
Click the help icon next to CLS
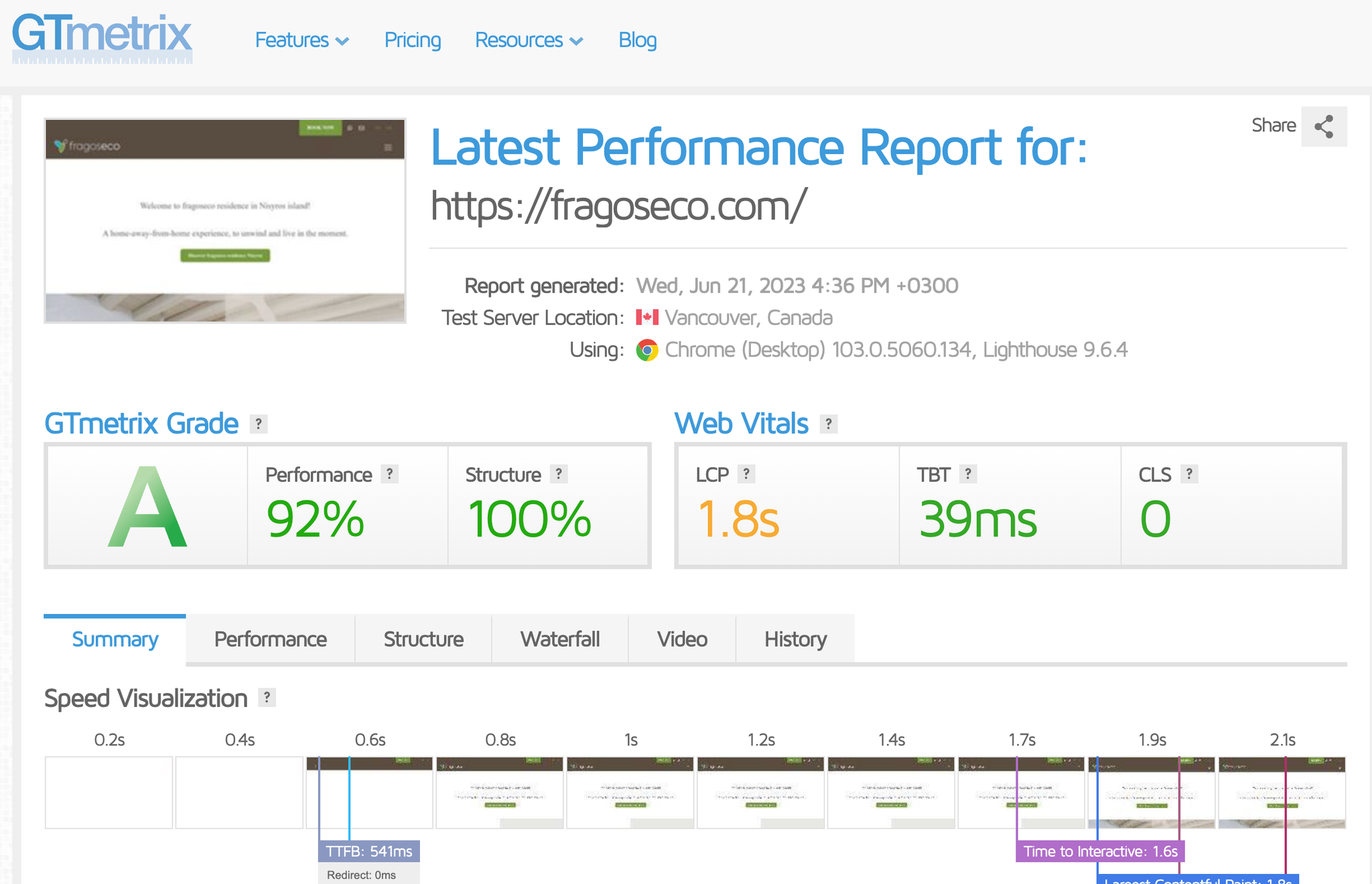click(1189, 474)
